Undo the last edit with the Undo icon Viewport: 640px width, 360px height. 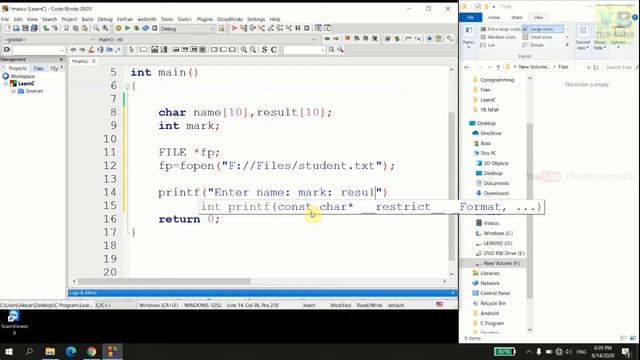[46, 28]
